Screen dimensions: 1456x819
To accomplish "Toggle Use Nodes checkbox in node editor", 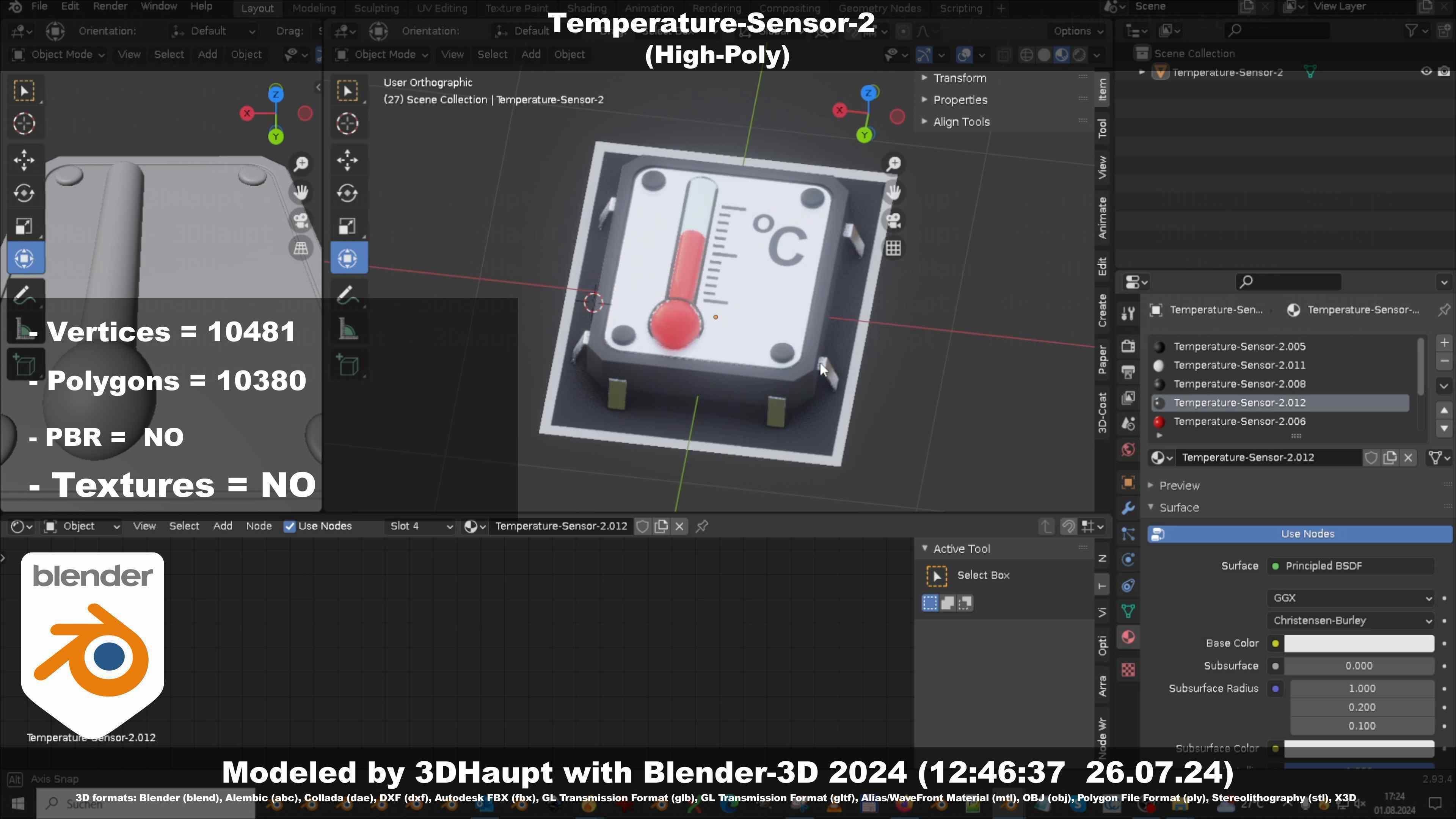I will coord(289,526).
